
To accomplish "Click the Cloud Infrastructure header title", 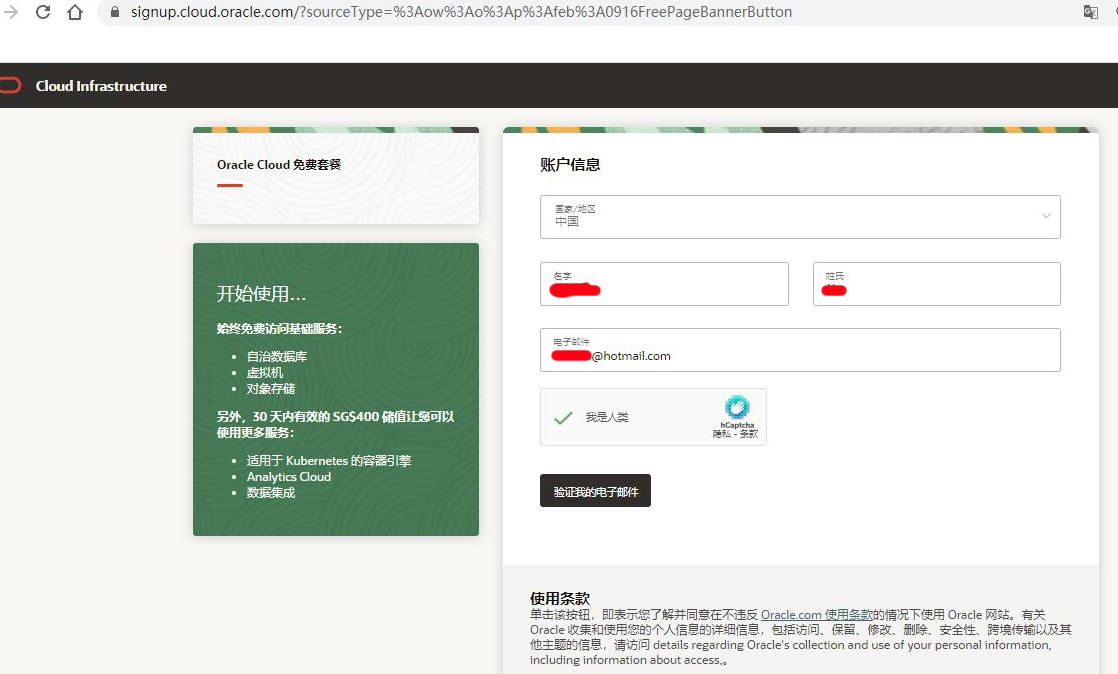I will point(101,86).
